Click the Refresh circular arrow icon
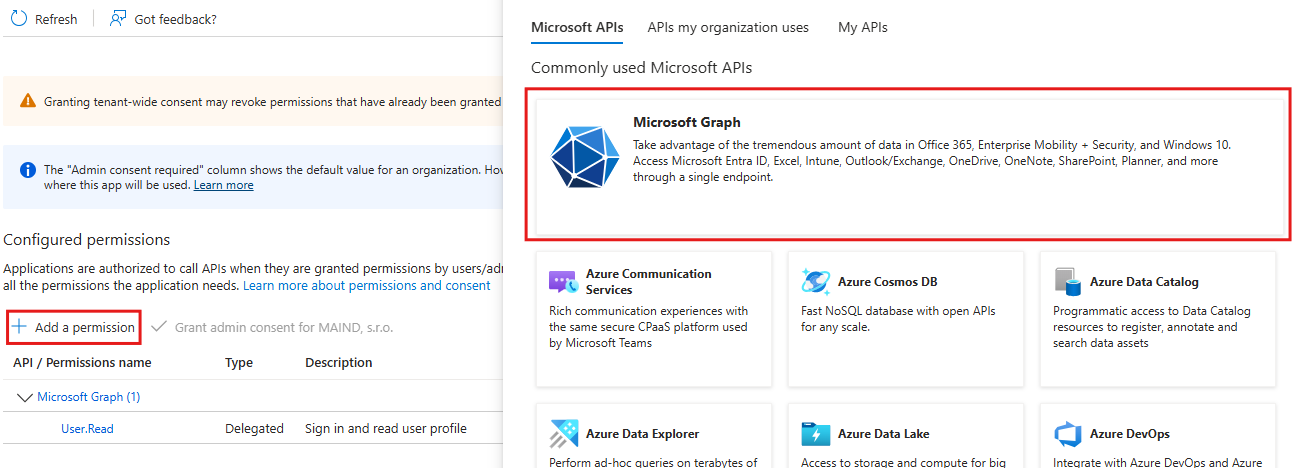 pos(18,18)
